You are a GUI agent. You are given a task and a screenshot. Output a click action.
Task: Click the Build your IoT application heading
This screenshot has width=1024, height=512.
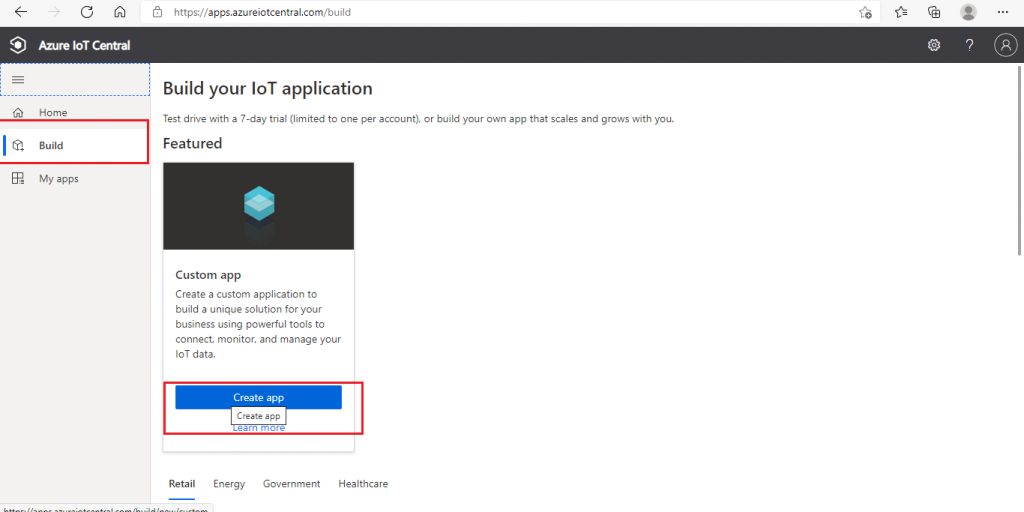268,88
